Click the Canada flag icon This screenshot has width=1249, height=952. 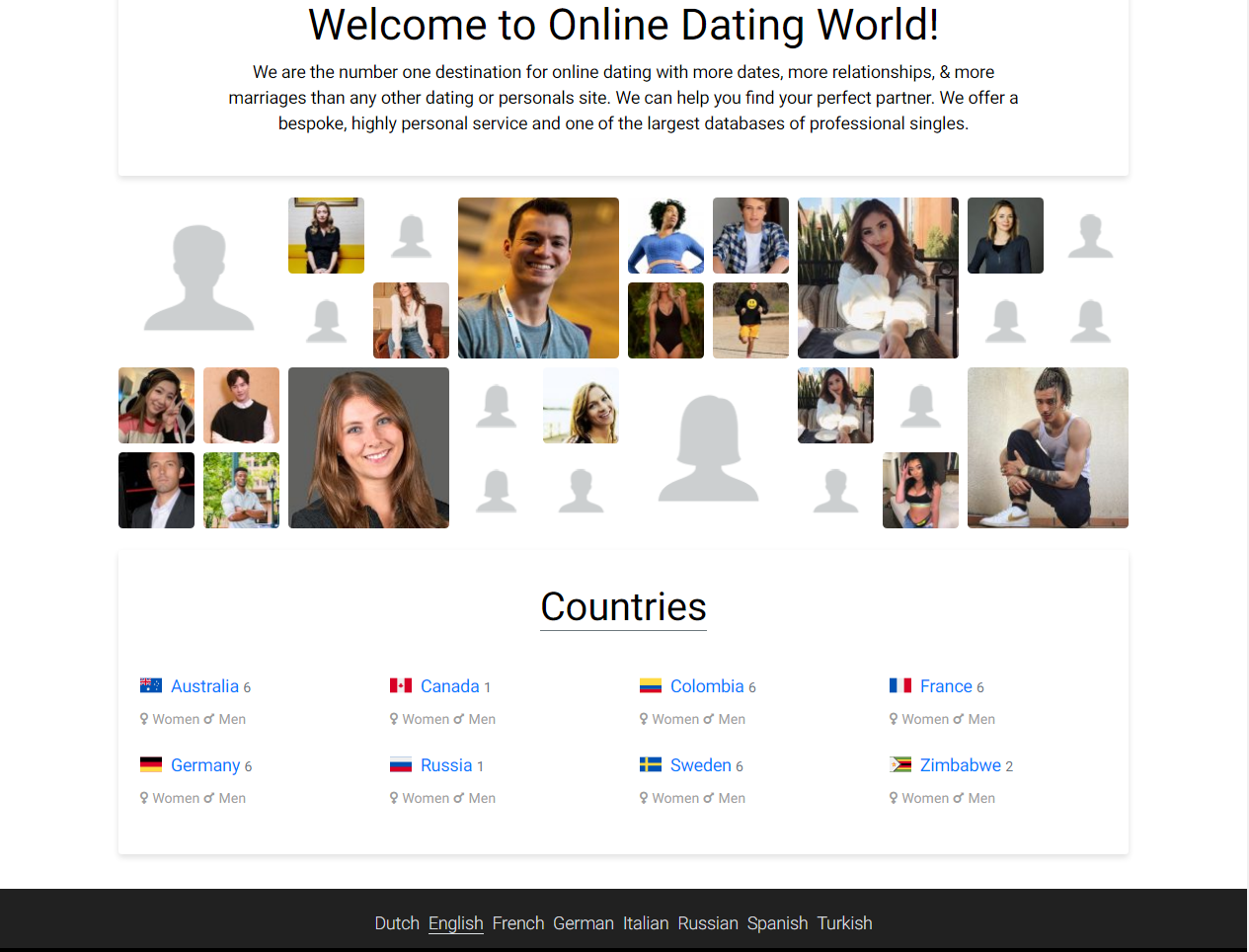click(x=400, y=685)
